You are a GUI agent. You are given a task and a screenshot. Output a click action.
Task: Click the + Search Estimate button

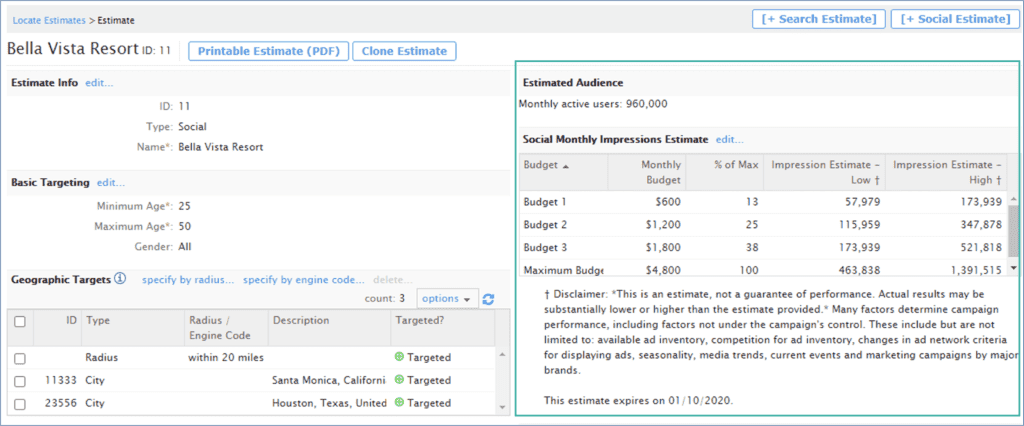point(819,19)
